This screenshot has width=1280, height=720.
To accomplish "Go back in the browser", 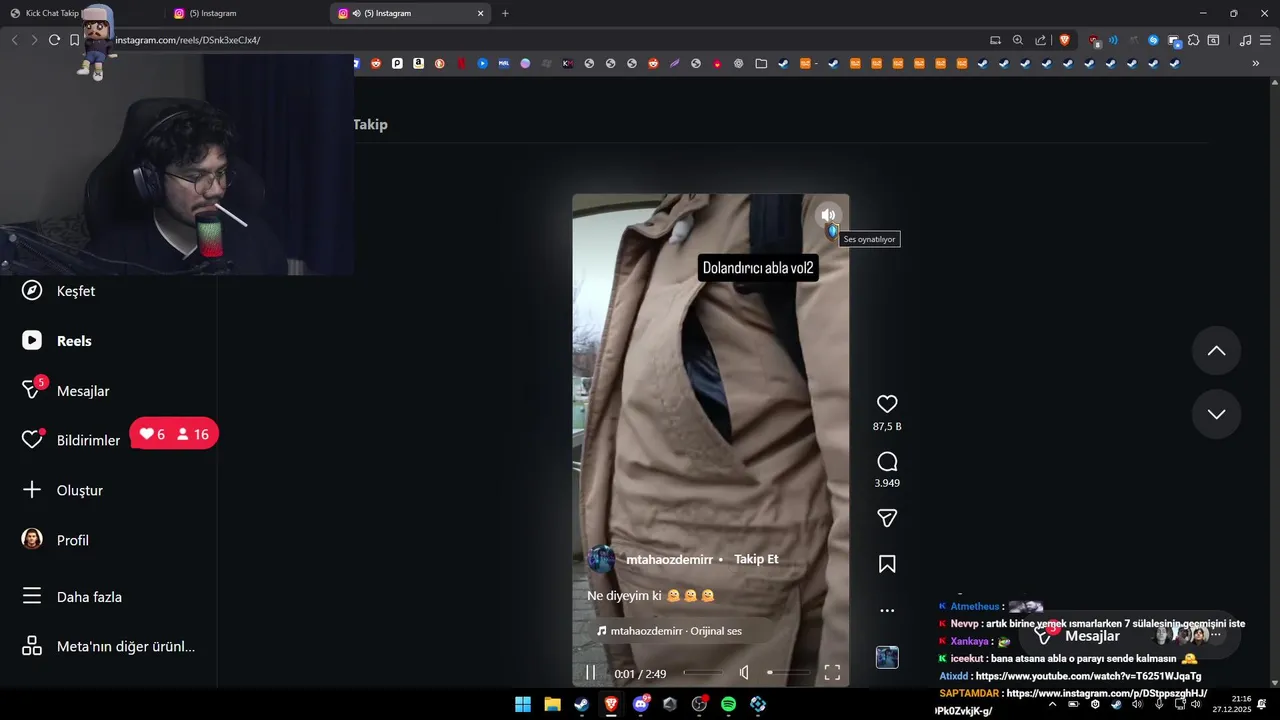I will click(x=14, y=40).
